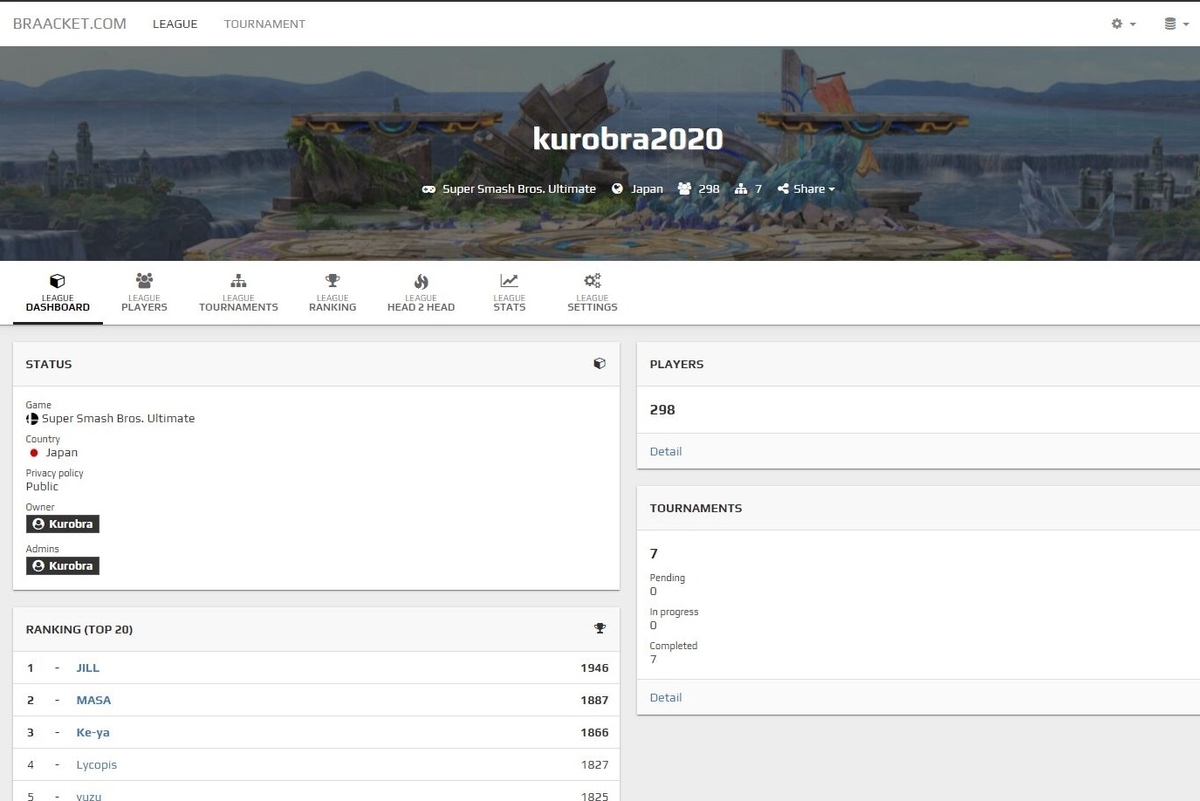Click the 1946 score for JILL
Image resolution: width=1200 pixels, height=801 pixels.
pos(594,668)
